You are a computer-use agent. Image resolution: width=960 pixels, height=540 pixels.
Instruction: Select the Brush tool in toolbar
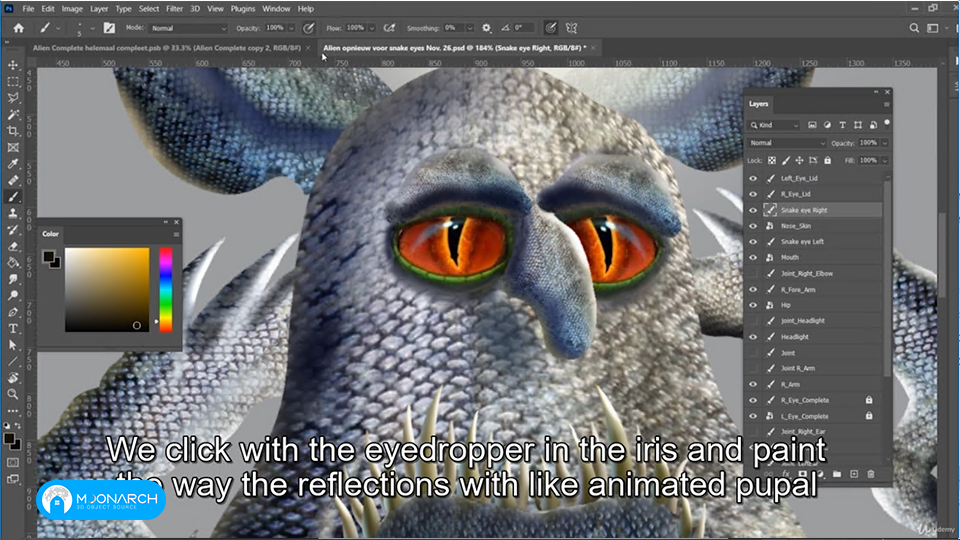pyautogui.click(x=13, y=197)
